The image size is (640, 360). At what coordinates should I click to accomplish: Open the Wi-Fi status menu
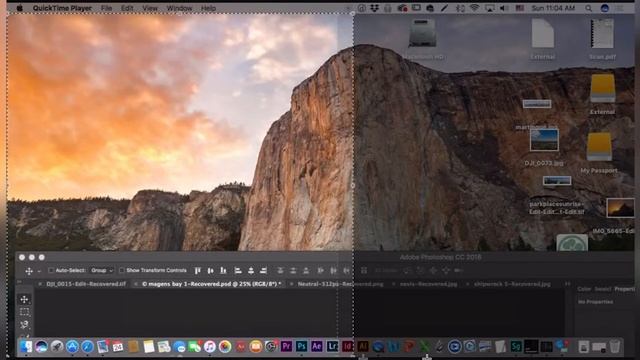[x=474, y=8]
